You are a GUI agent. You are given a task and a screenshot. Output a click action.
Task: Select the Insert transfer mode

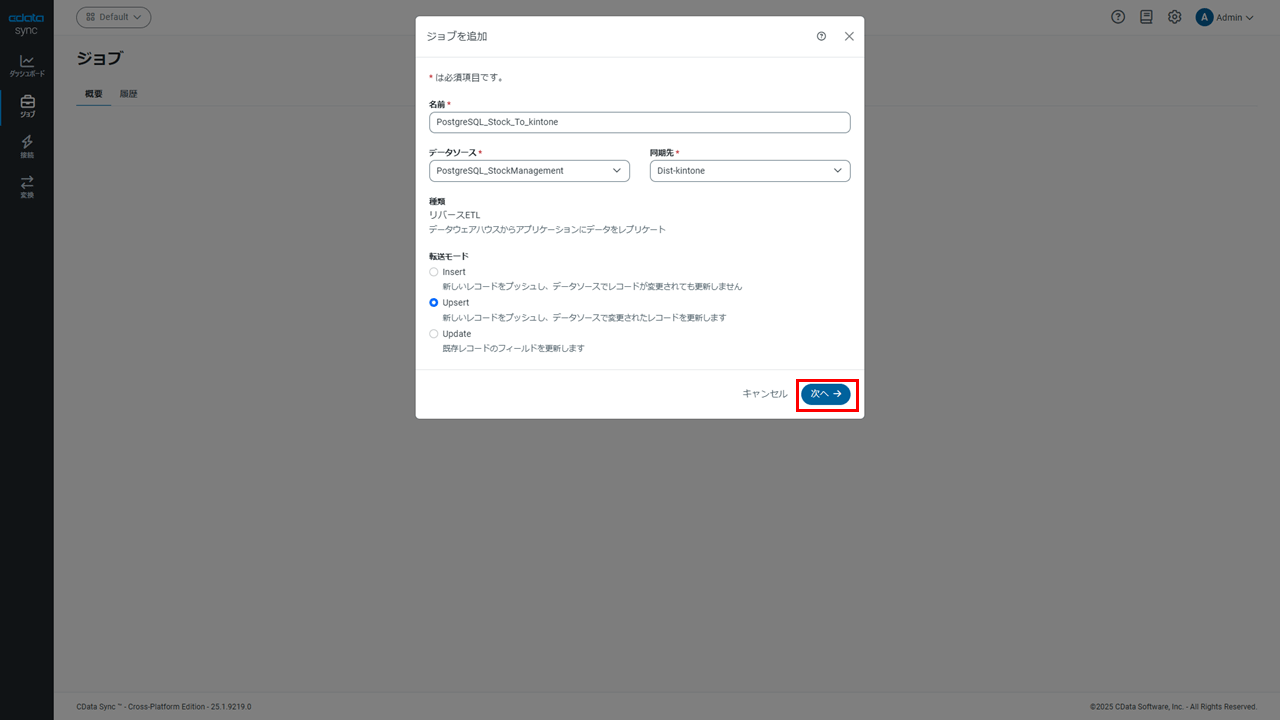(433, 272)
